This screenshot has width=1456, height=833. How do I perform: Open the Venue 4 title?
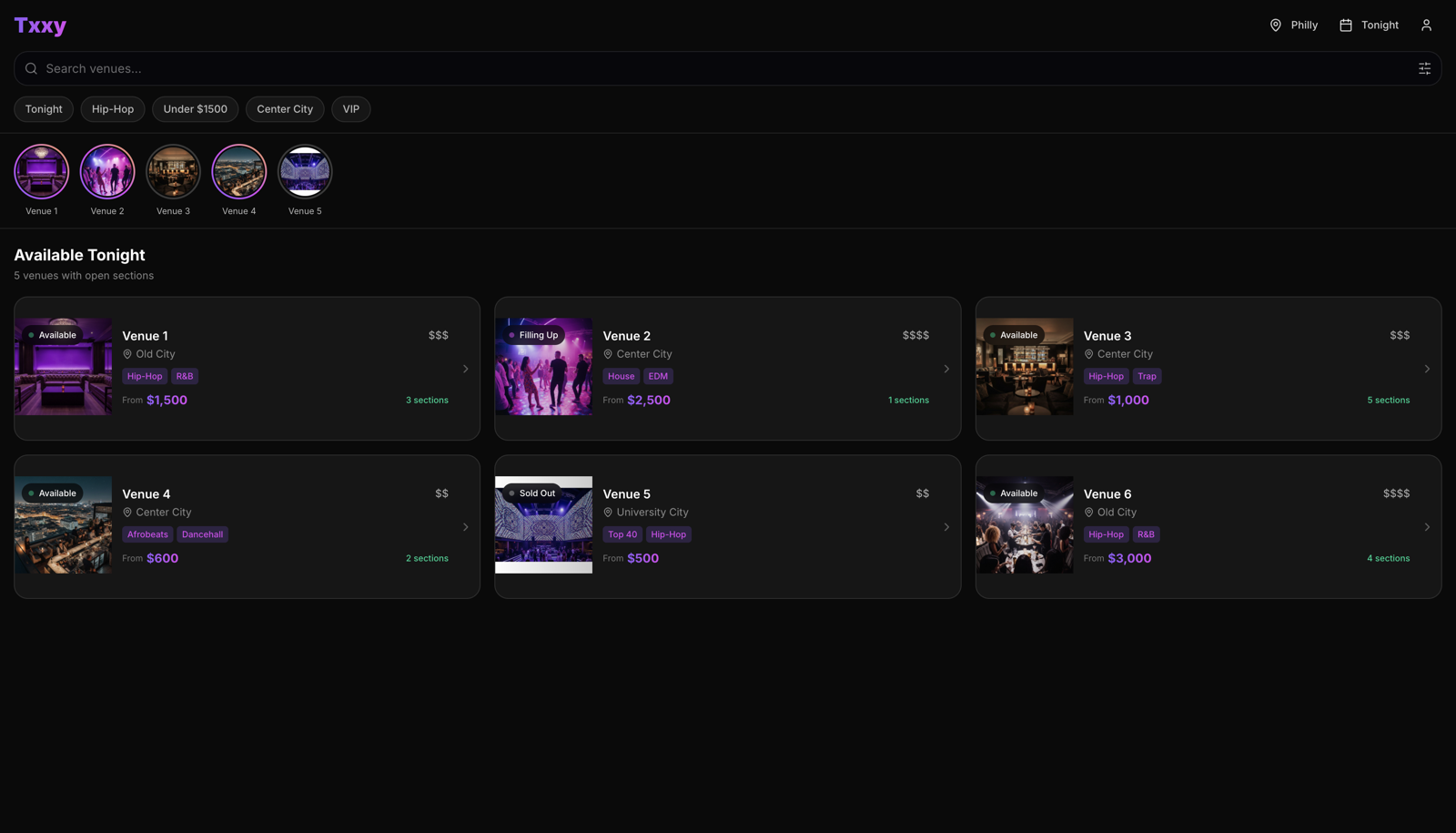pyautogui.click(x=146, y=494)
